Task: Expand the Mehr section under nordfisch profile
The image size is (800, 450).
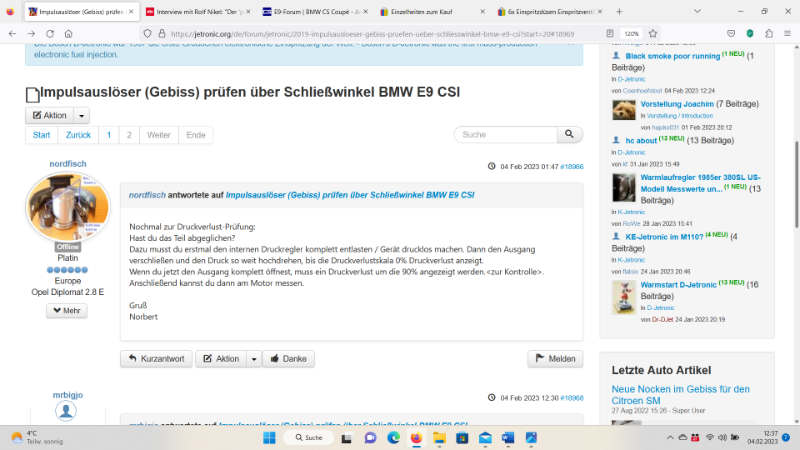Action: pos(67,311)
